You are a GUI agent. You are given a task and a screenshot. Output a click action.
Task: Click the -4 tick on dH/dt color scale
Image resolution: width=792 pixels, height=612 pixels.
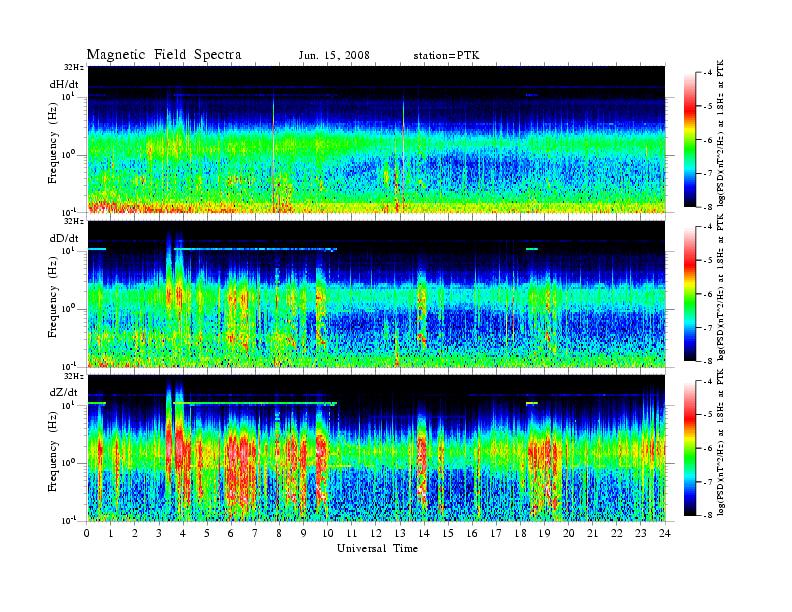tap(707, 73)
